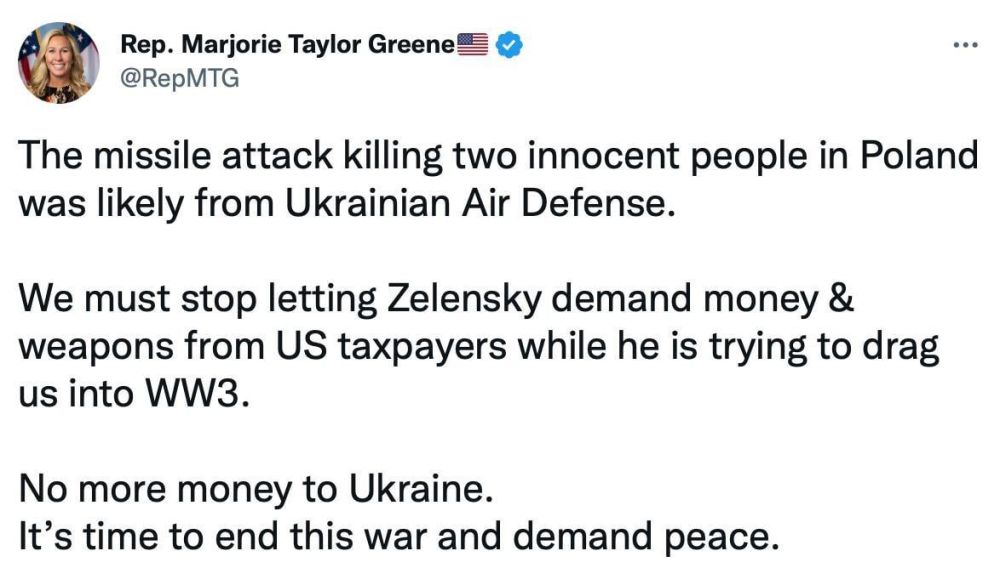Open the three-dot more options menu

point(966,45)
